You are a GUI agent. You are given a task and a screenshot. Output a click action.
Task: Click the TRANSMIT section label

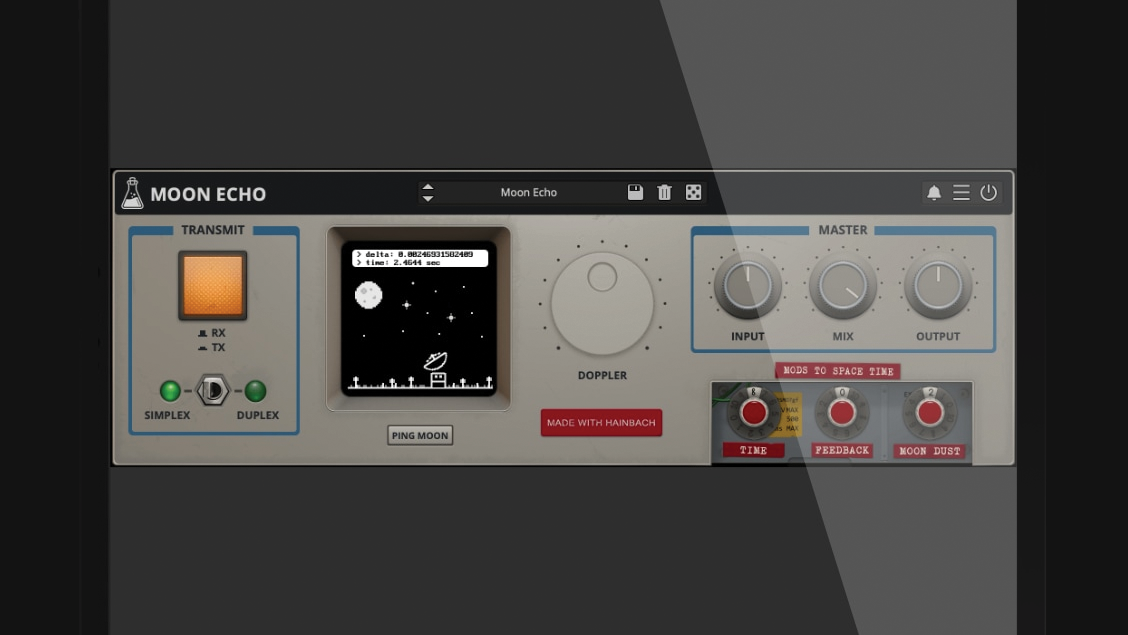click(x=213, y=229)
